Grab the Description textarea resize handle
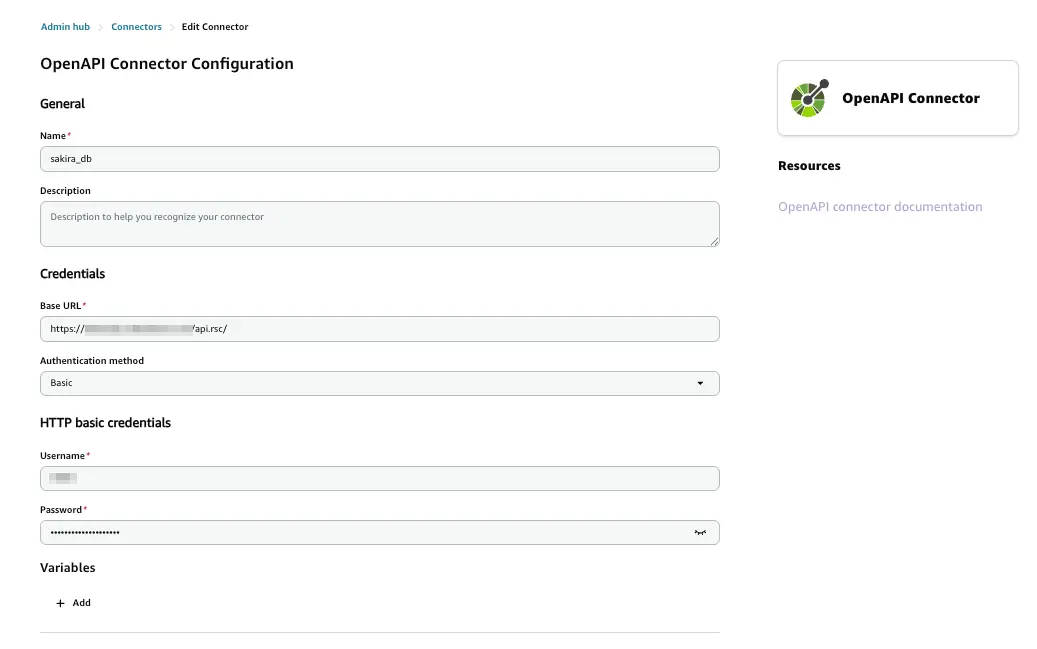The height and width of the screenshot is (649, 1037). pyautogui.click(x=715, y=241)
